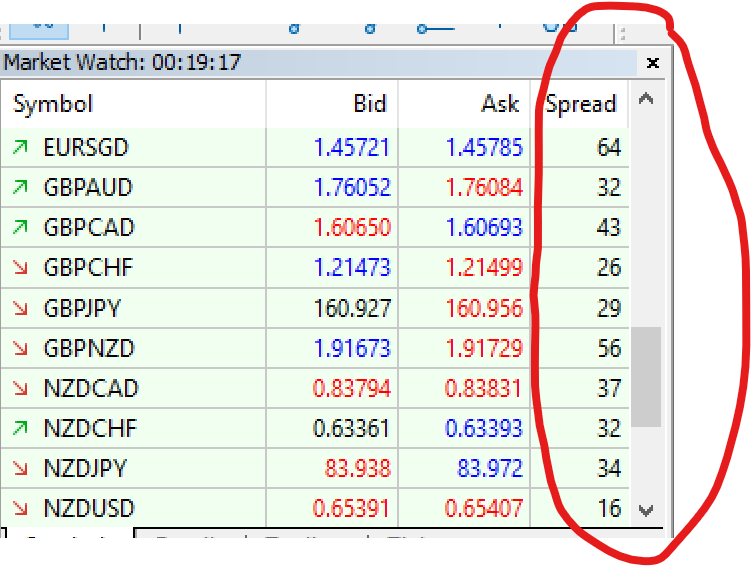Click the GBPAUD ask 1.76084
Screen dimensions: 751x566
(484, 187)
